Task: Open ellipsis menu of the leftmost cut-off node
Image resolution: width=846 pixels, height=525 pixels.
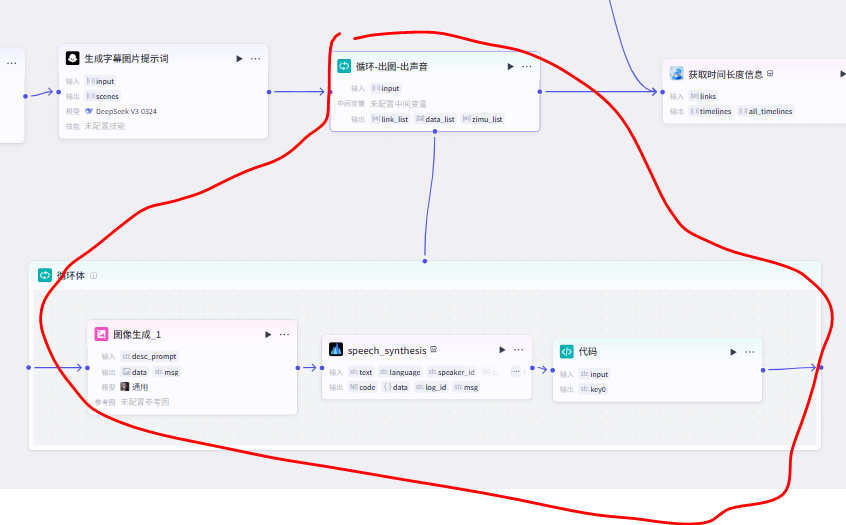Action: coord(11,63)
